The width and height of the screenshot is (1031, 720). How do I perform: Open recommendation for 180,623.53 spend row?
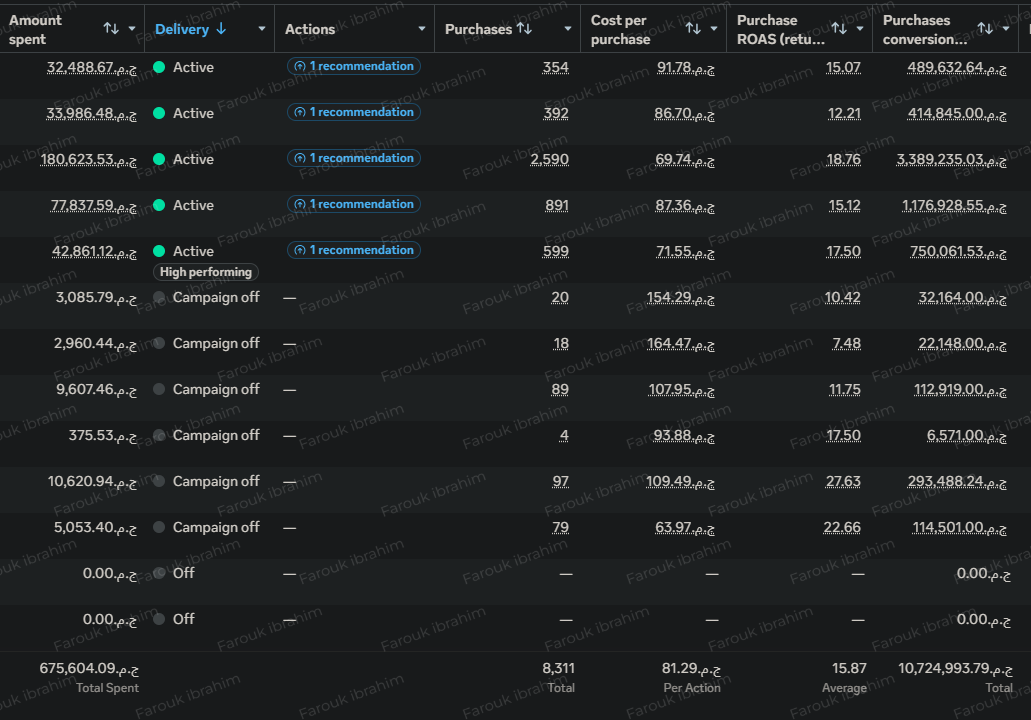354,158
